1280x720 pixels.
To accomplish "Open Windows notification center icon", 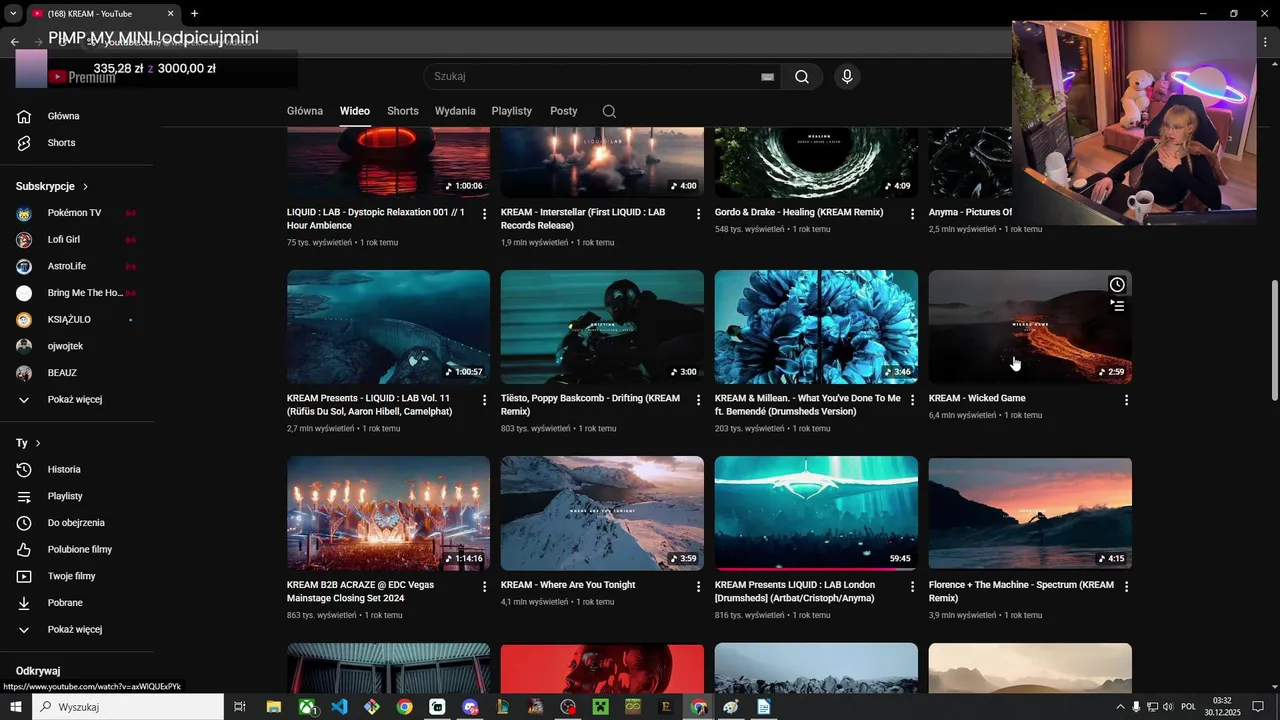I will point(1258,707).
